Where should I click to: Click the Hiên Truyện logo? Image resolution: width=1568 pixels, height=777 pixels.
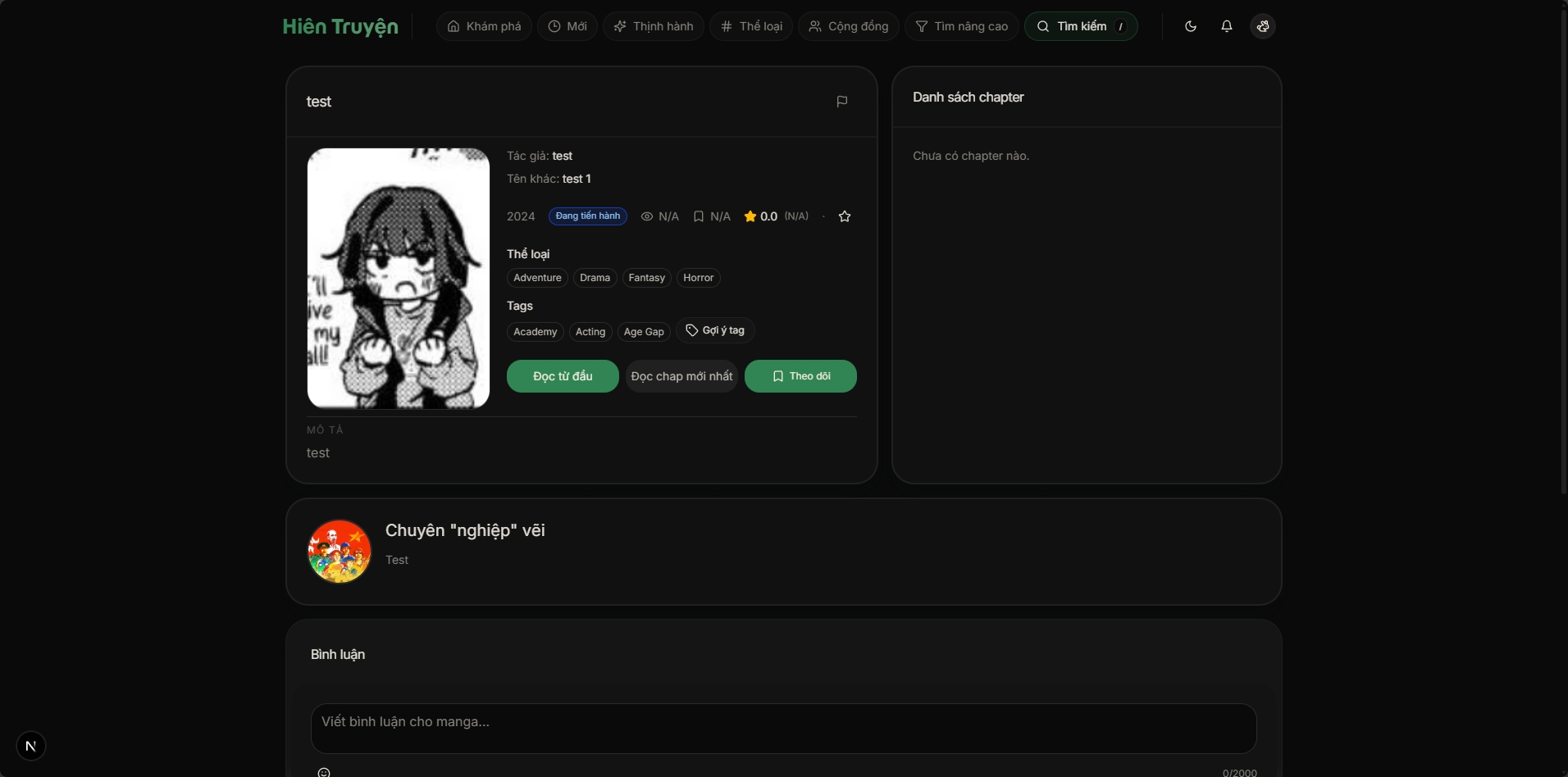coord(340,26)
